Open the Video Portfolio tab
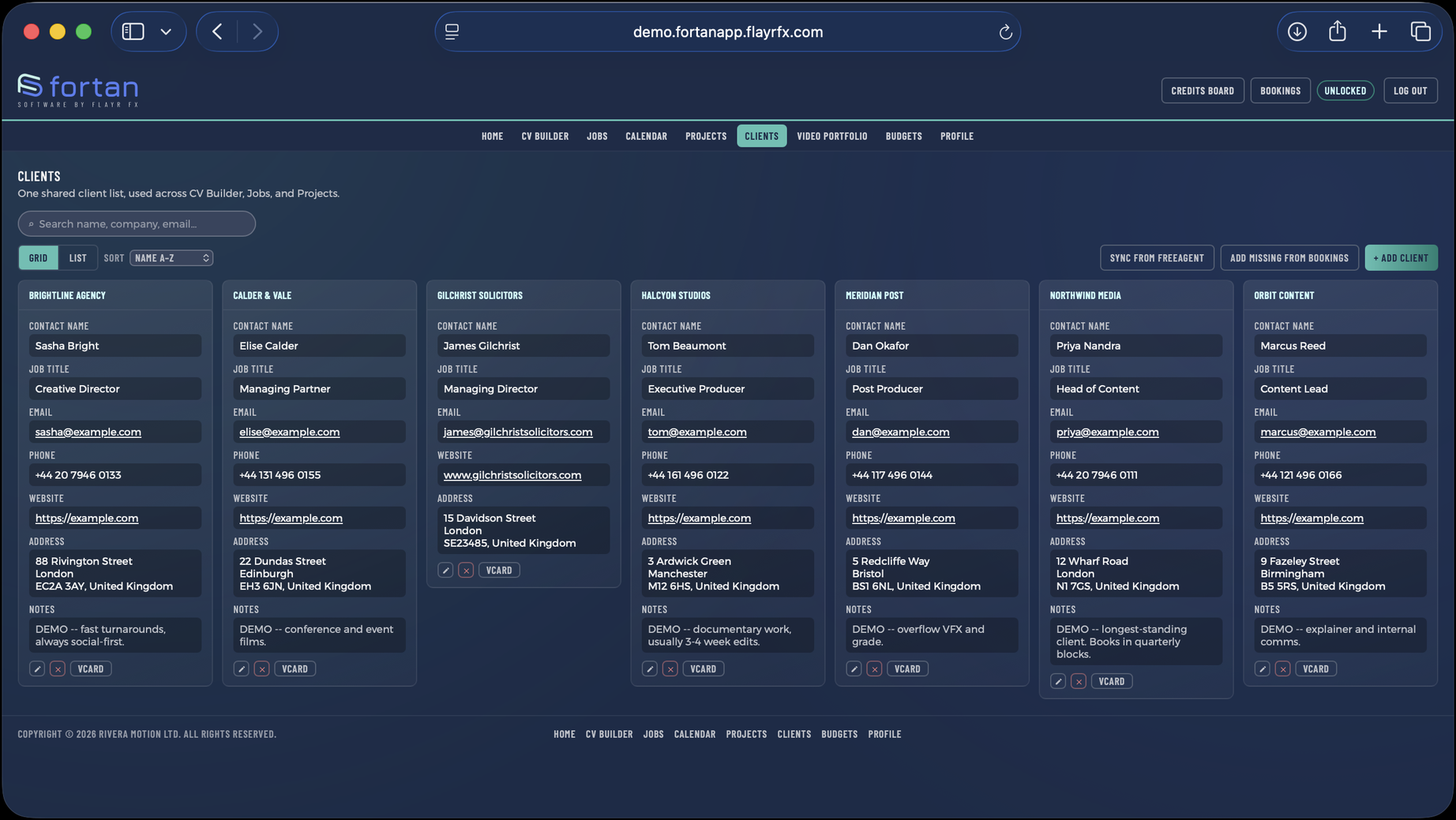Screen dimensions: 1456x820 click(831, 136)
